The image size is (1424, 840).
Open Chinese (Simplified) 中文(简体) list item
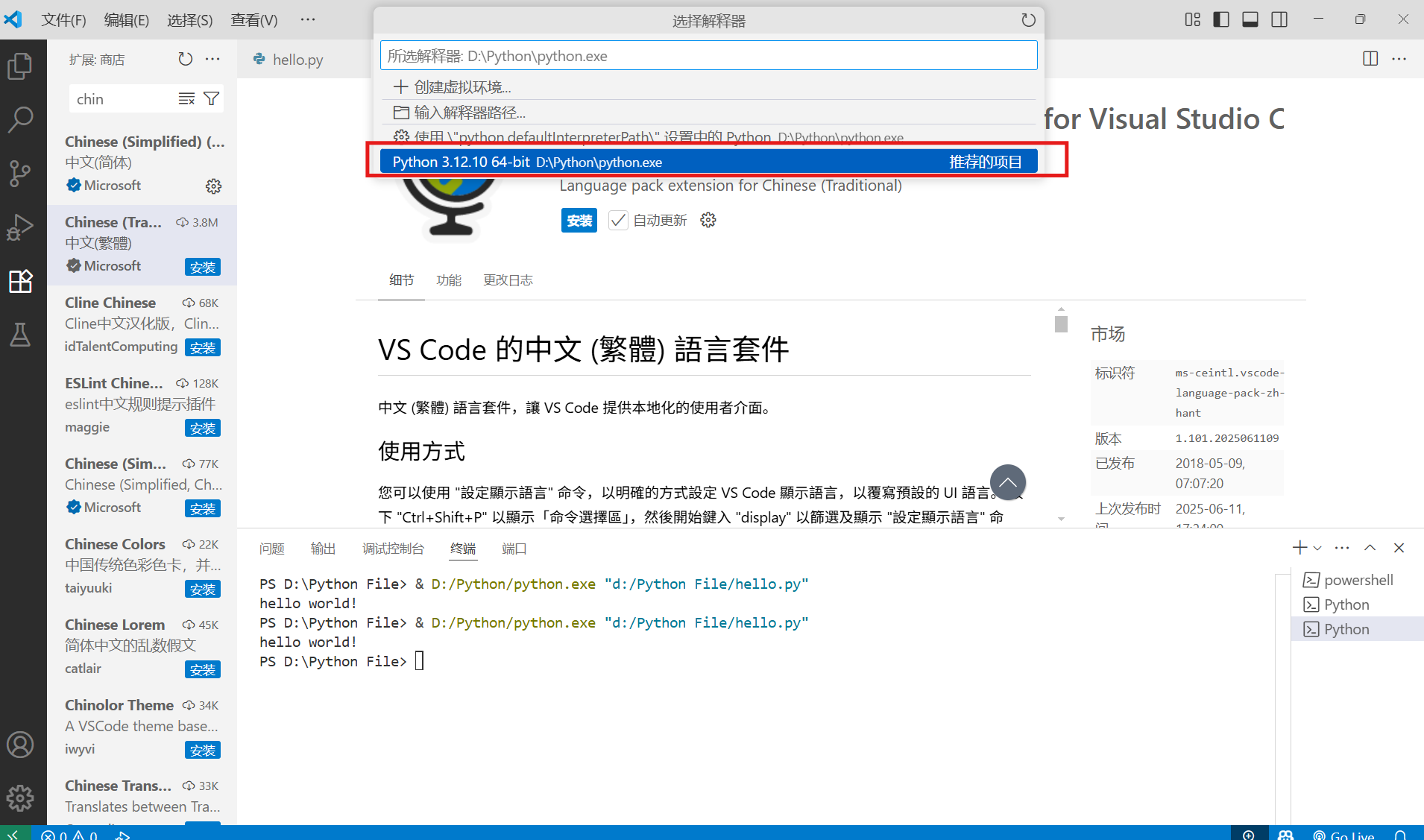click(x=142, y=164)
